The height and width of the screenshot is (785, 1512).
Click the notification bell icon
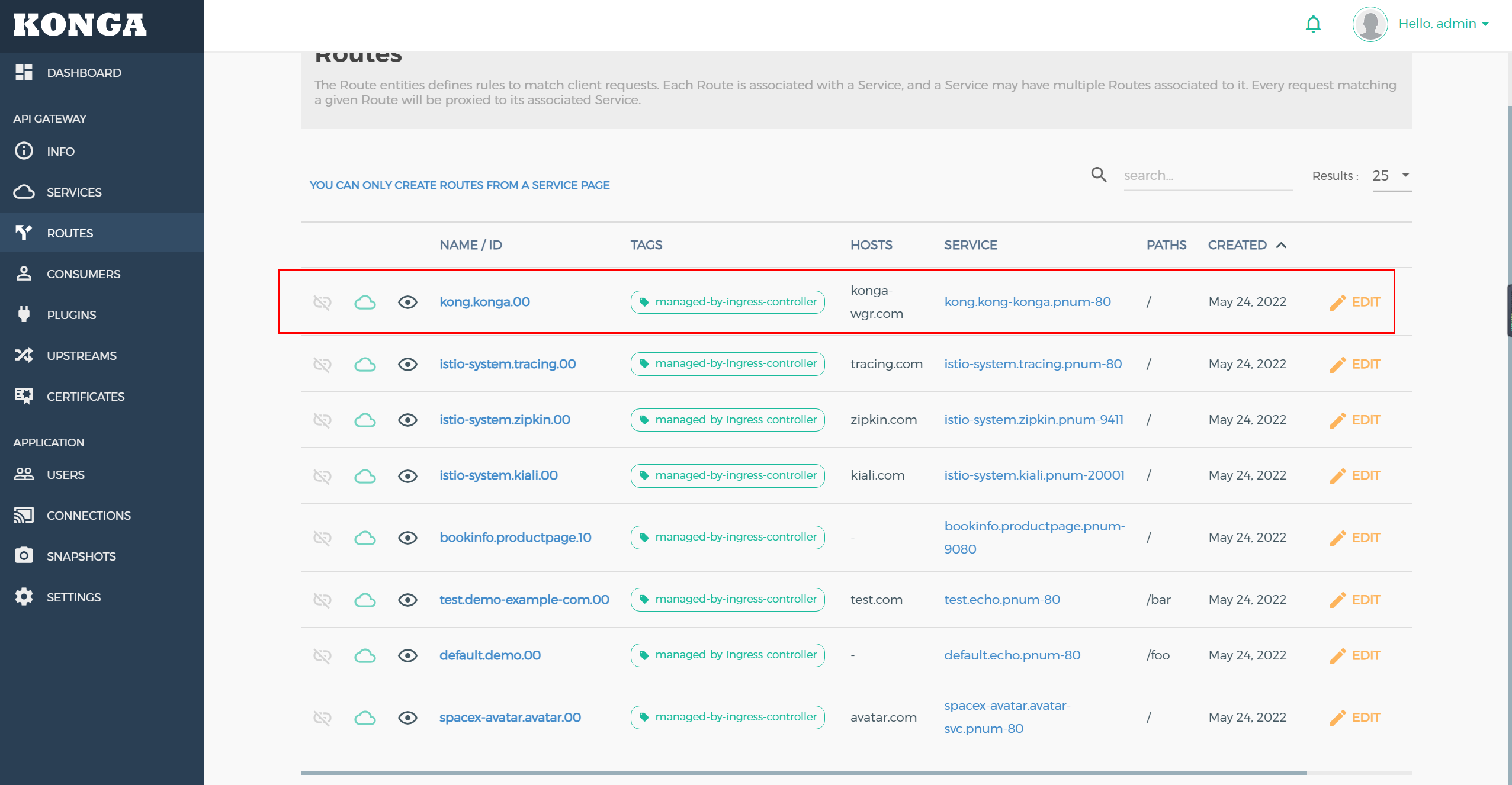point(1313,24)
